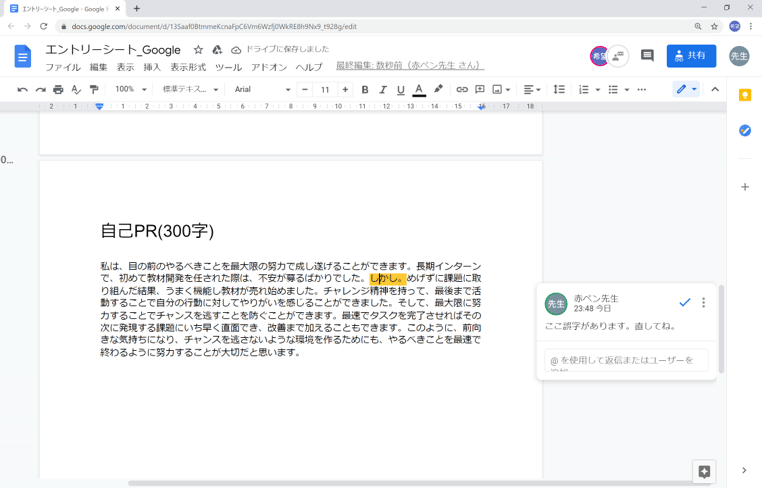Bookmark this page with star icon
The image size is (762, 488).
(x=714, y=26)
